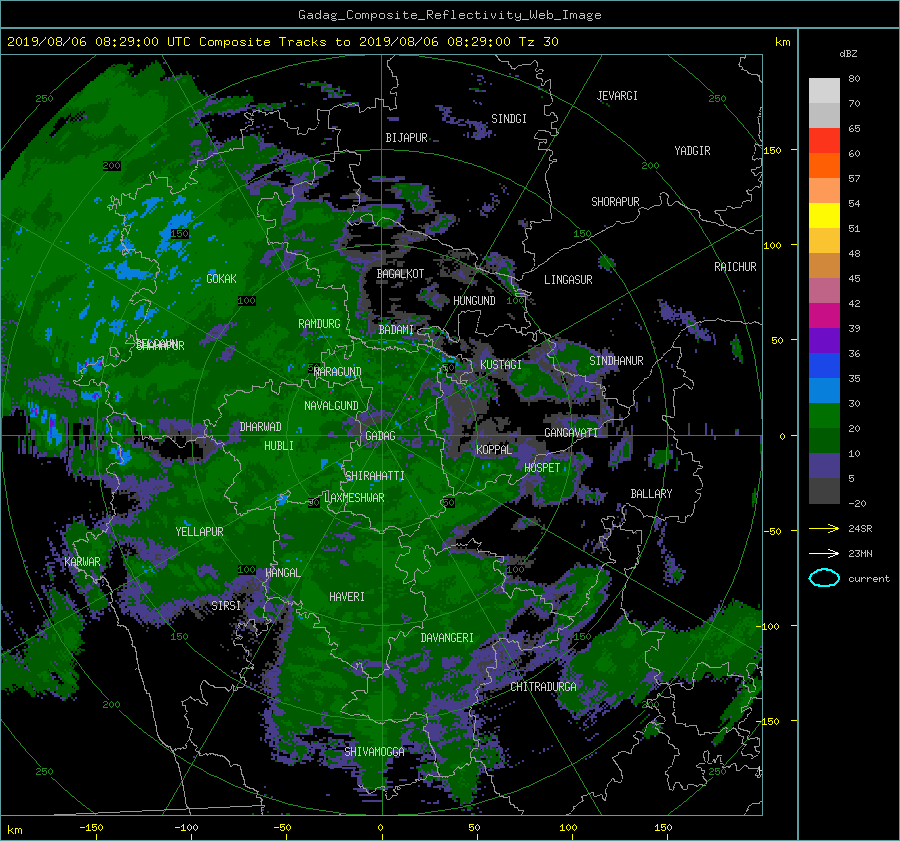This screenshot has width=900, height=841.
Task: Click the 'current' legend label
Action: (x=869, y=579)
